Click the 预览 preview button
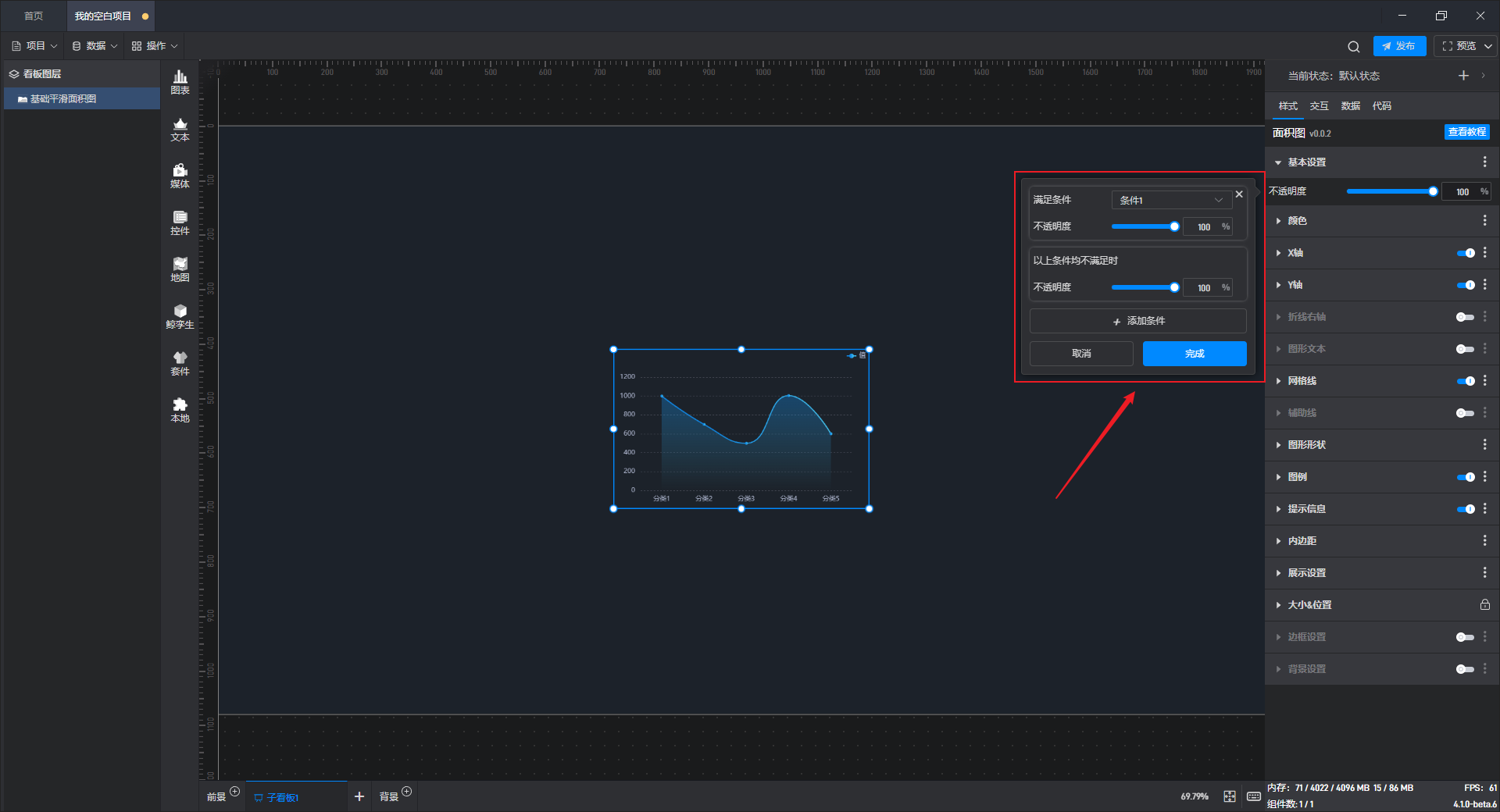The height and width of the screenshot is (812, 1500). point(1459,46)
